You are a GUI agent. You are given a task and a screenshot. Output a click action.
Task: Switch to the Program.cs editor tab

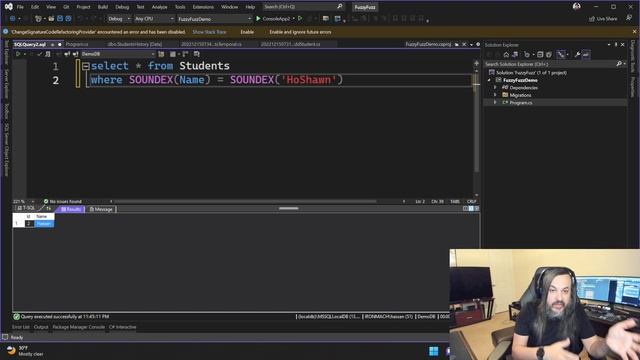coord(77,44)
